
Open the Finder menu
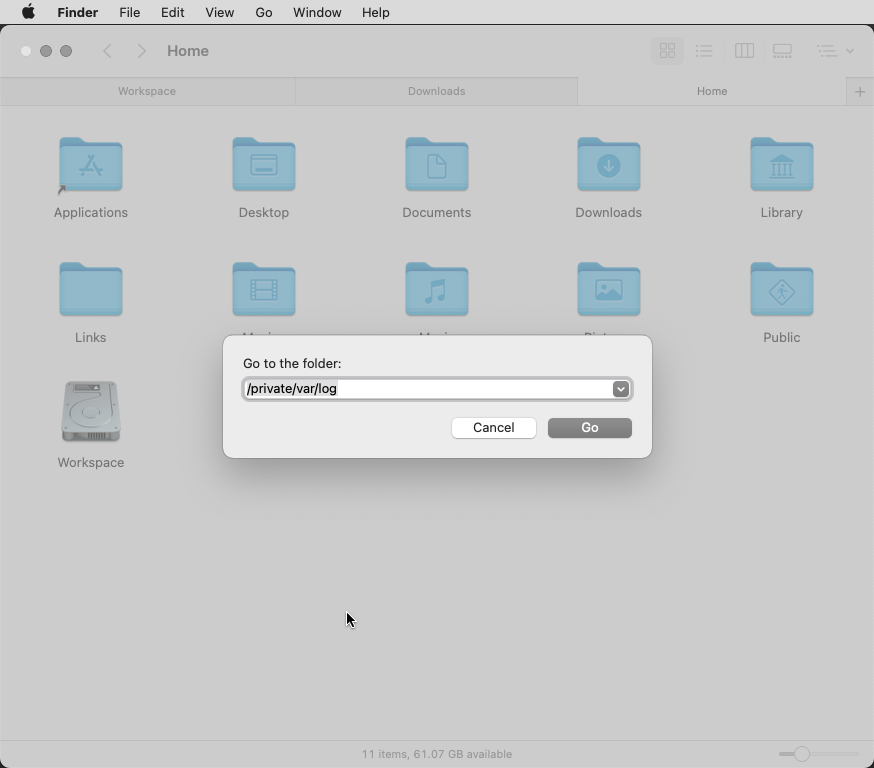click(x=77, y=12)
